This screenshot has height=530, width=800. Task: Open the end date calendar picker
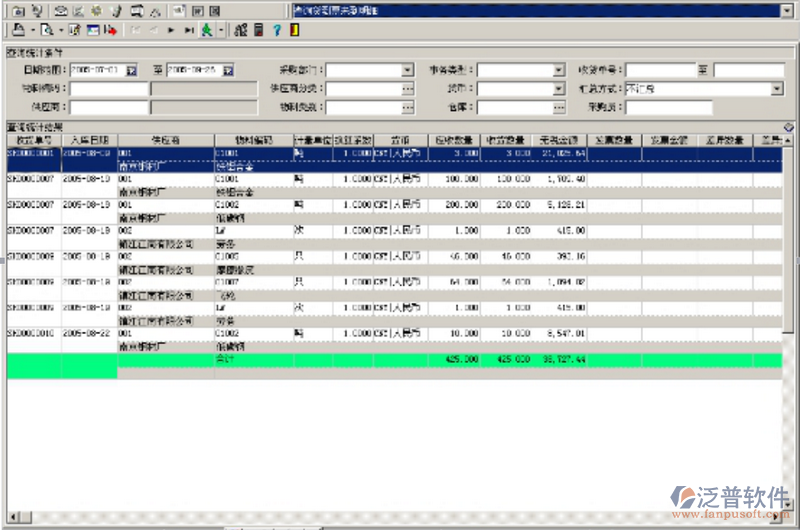pos(228,71)
